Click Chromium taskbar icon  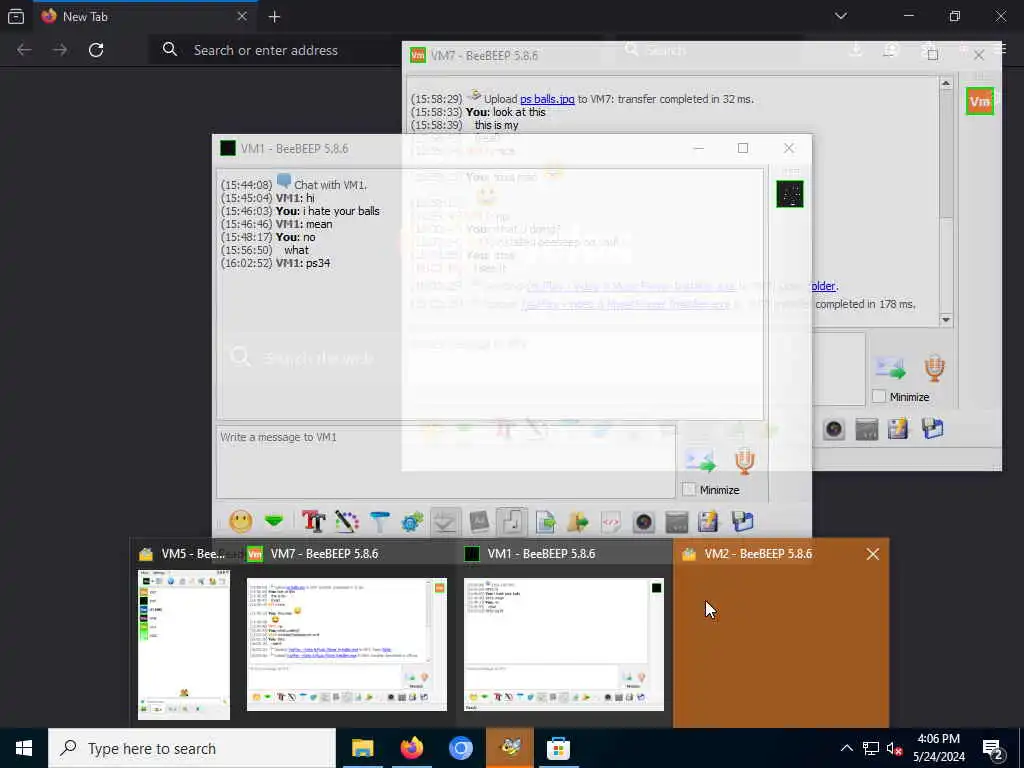pyautogui.click(x=460, y=748)
